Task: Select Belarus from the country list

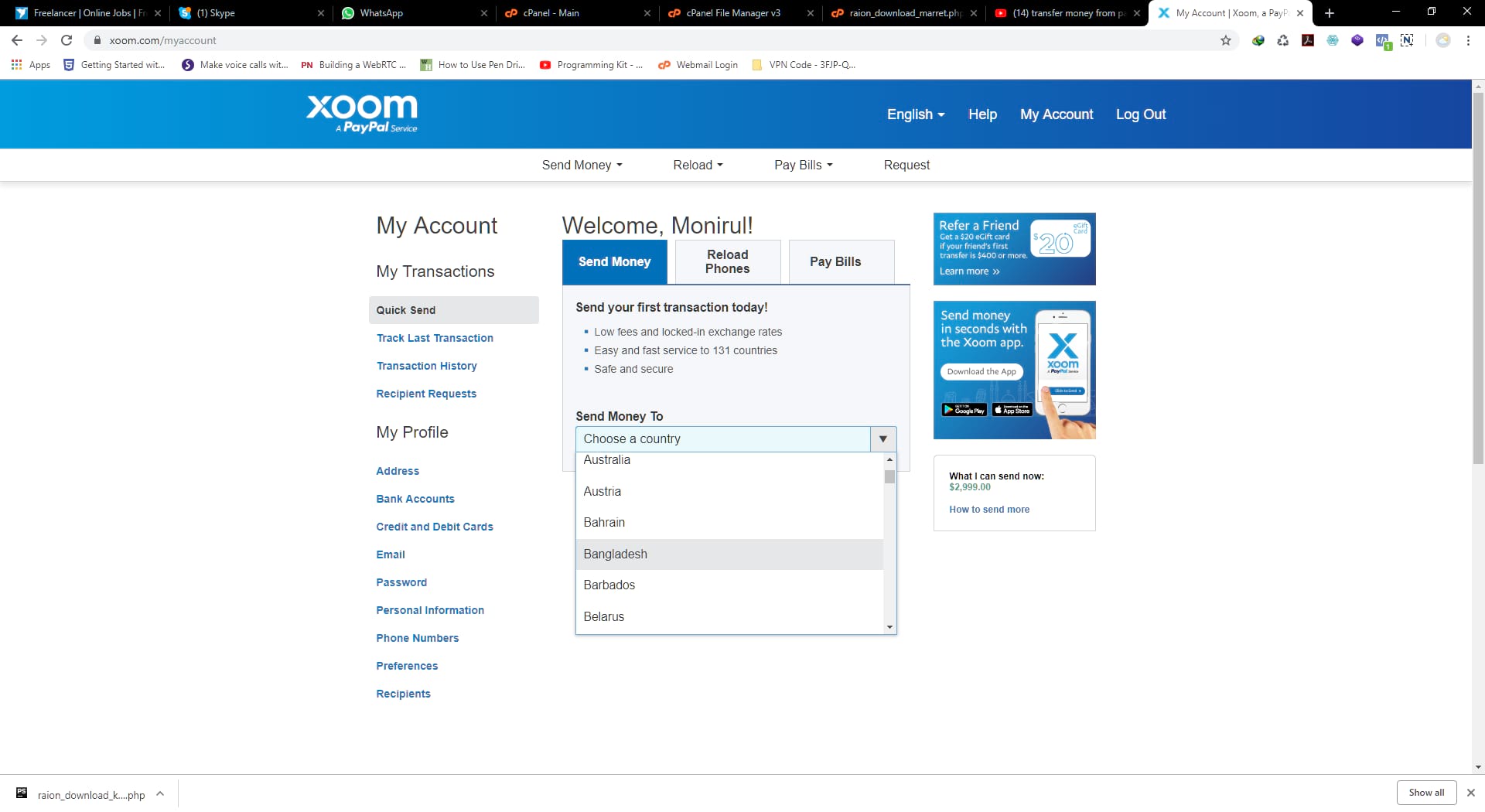Action: [x=729, y=617]
